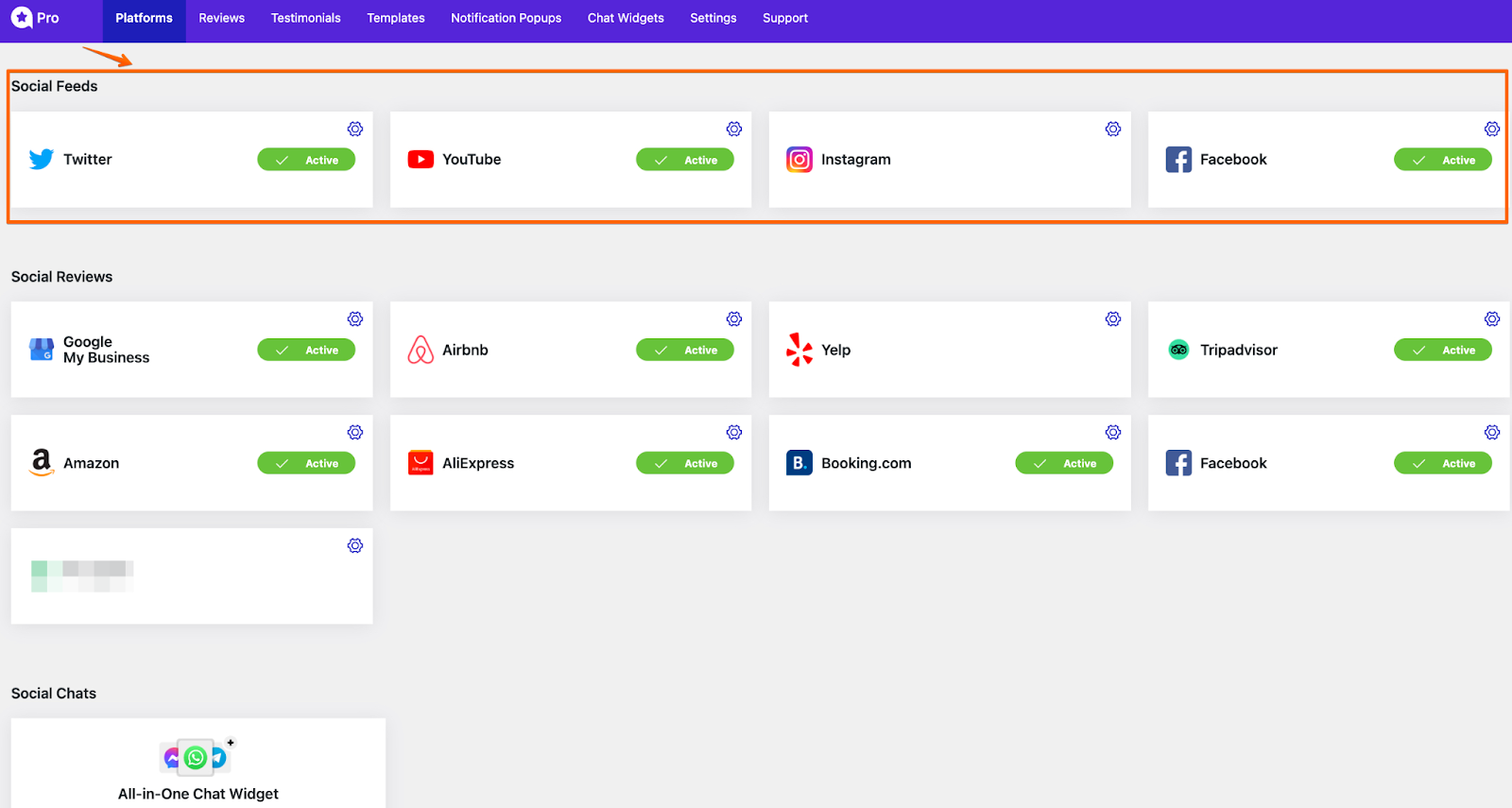Click the Google My Business name text
This screenshot has width=1512, height=808.
tap(107, 350)
